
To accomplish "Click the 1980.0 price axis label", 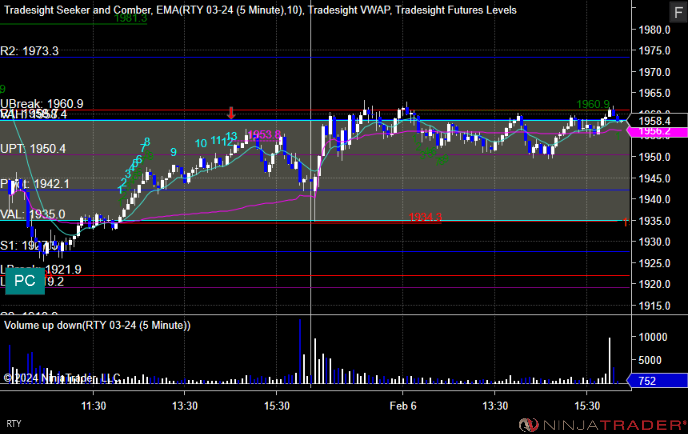I will (x=654, y=30).
